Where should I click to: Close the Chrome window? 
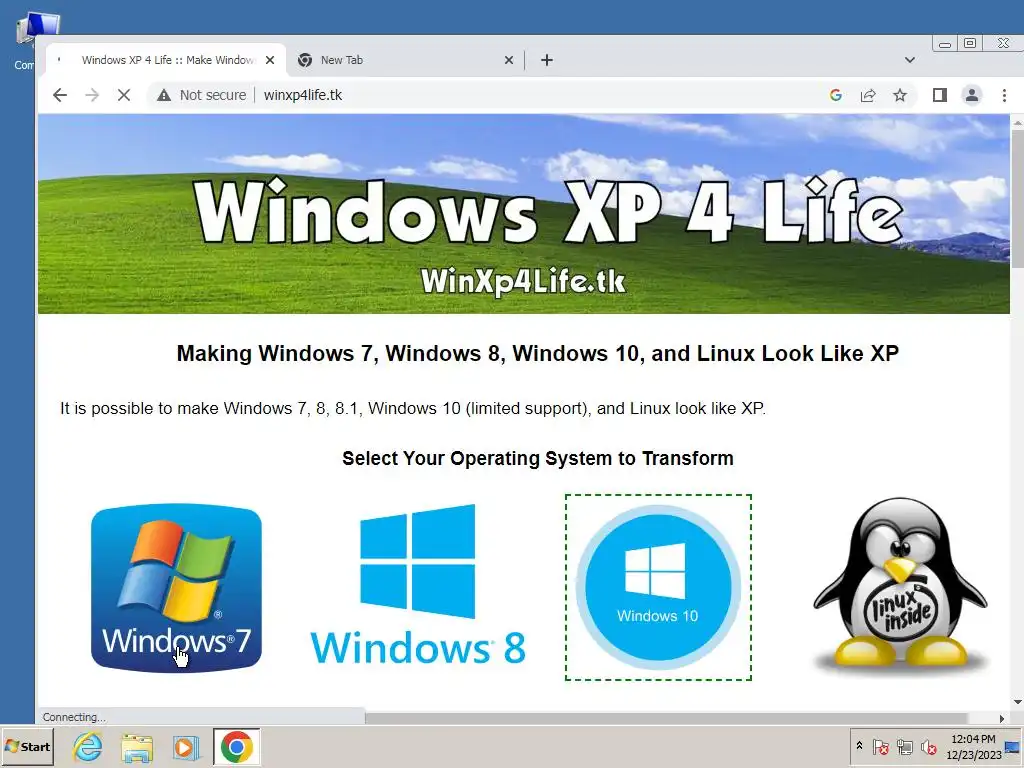coord(1003,43)
